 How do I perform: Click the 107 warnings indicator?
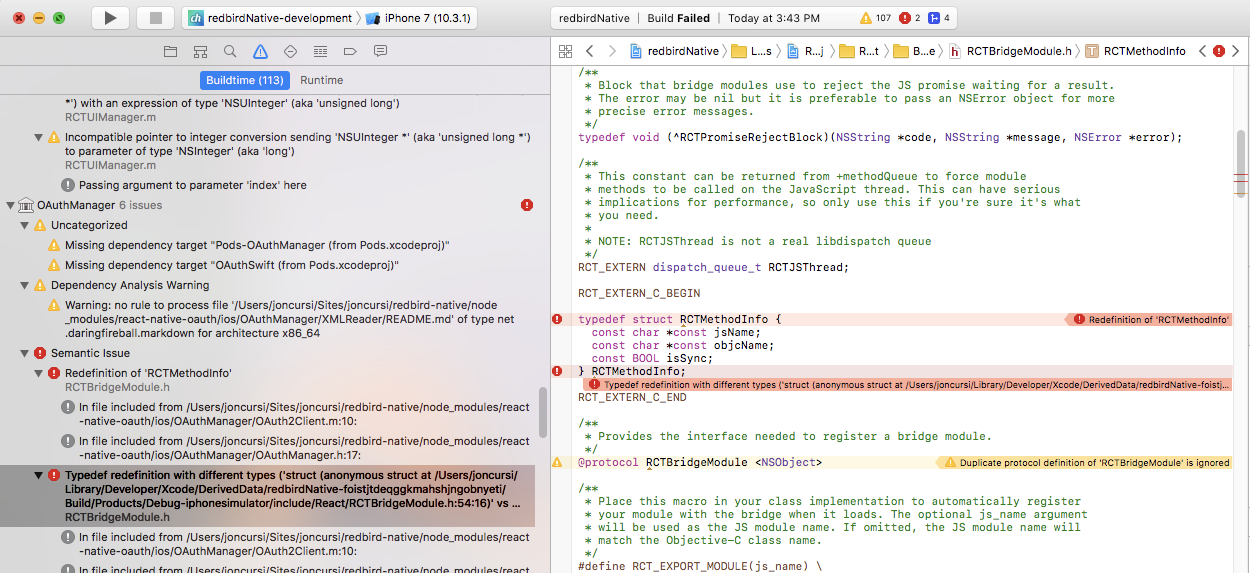[876, 18]
